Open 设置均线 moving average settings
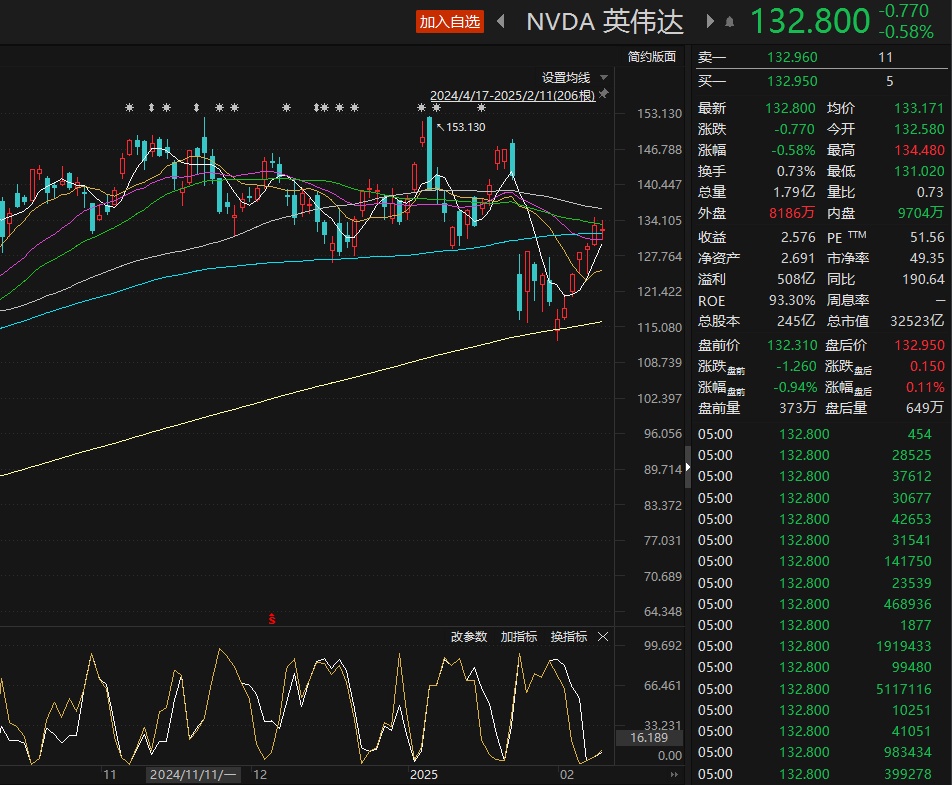The height and width of the screenshot is (785, 952). 565,78
